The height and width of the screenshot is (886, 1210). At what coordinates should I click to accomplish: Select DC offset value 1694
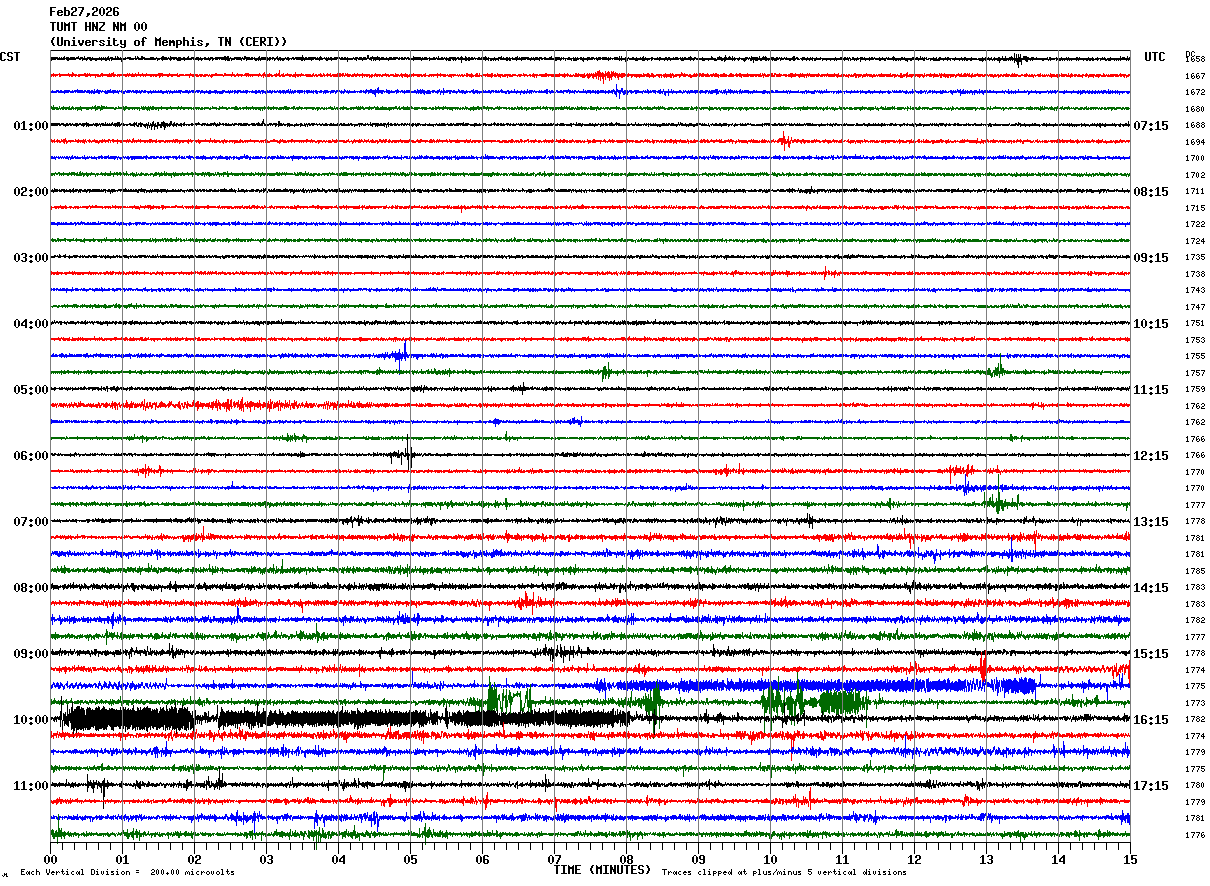1195,142
